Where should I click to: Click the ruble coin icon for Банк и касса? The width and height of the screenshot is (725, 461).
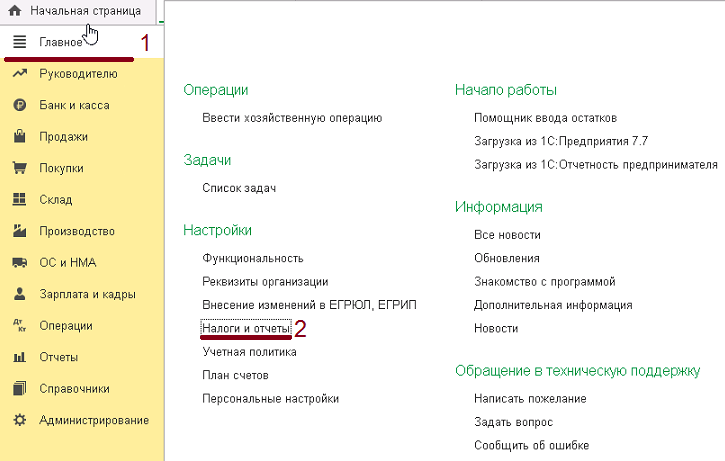(x=19, y=105)
